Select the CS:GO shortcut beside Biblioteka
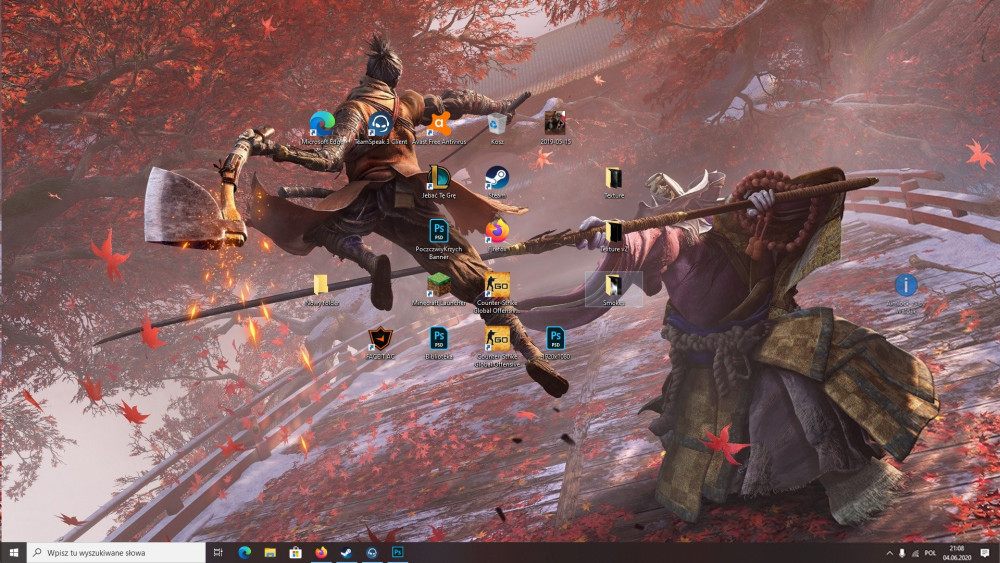1000x563 pixels. (497, 347)
